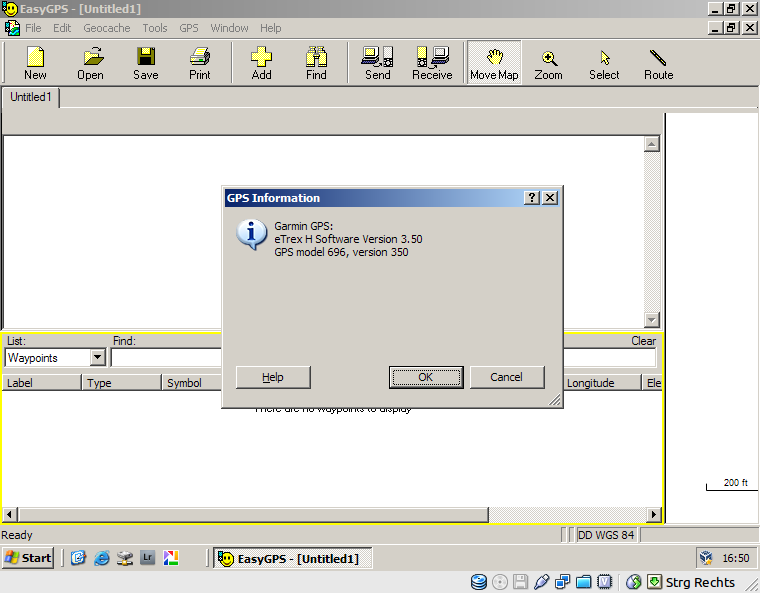Image resolution: width=760 pixels, height=593 pixels.
Task: Click the shared folder icon in VM status bar
Action: point(584,582)
